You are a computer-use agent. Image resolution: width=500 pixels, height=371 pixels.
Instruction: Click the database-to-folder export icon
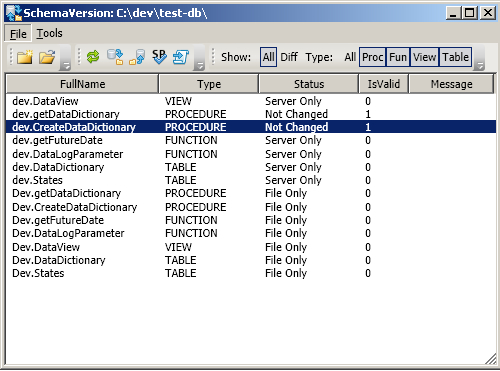pos(115,57)
